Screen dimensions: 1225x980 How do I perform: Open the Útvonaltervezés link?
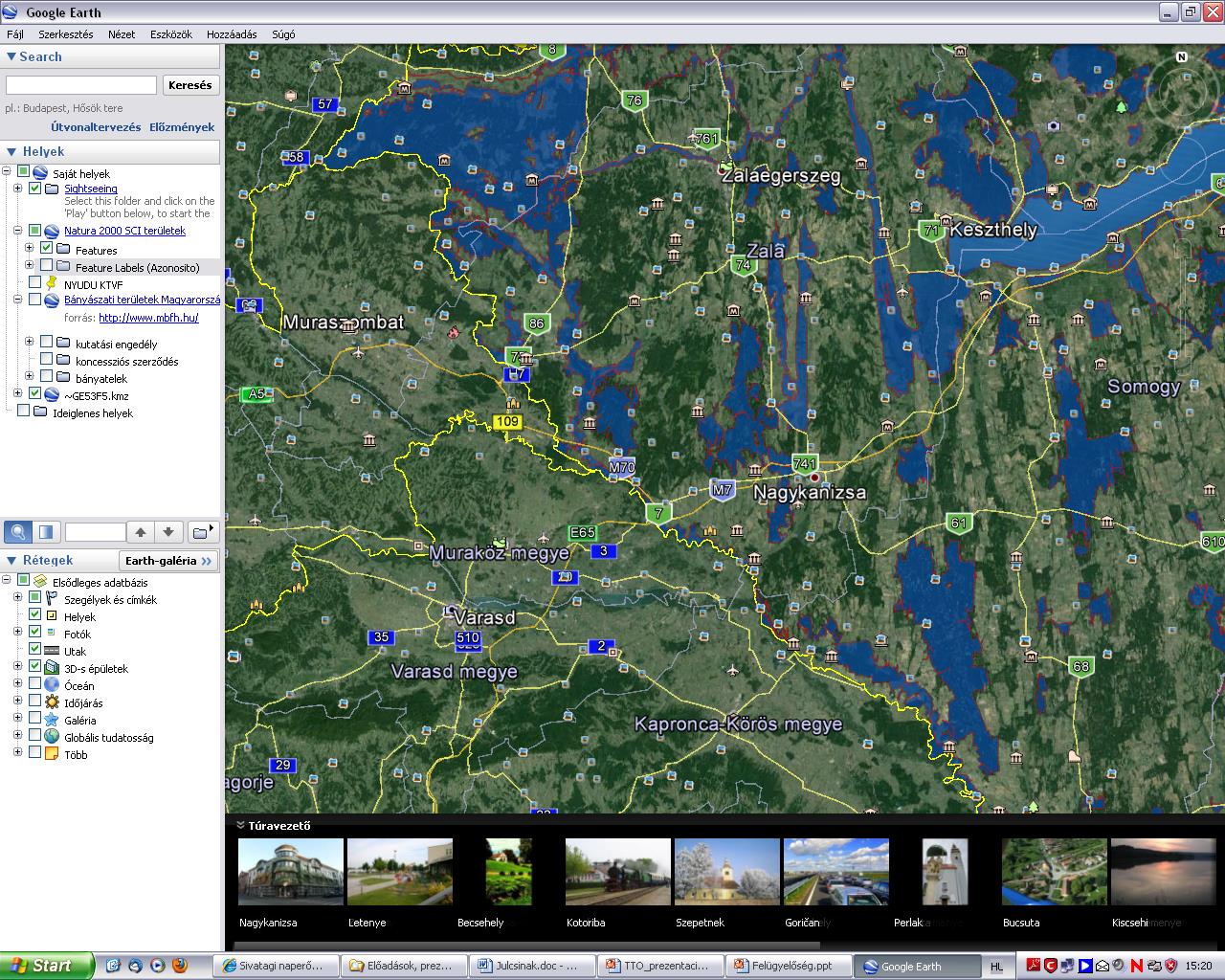96,127
